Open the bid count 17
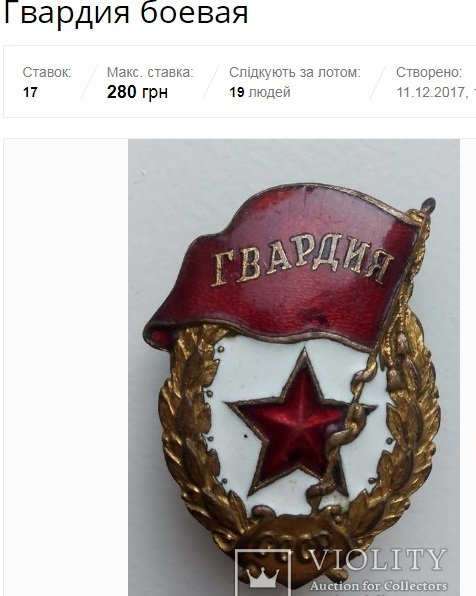This screenshot has width=476, height=596. pyautogui.click(x=30, y=92)
